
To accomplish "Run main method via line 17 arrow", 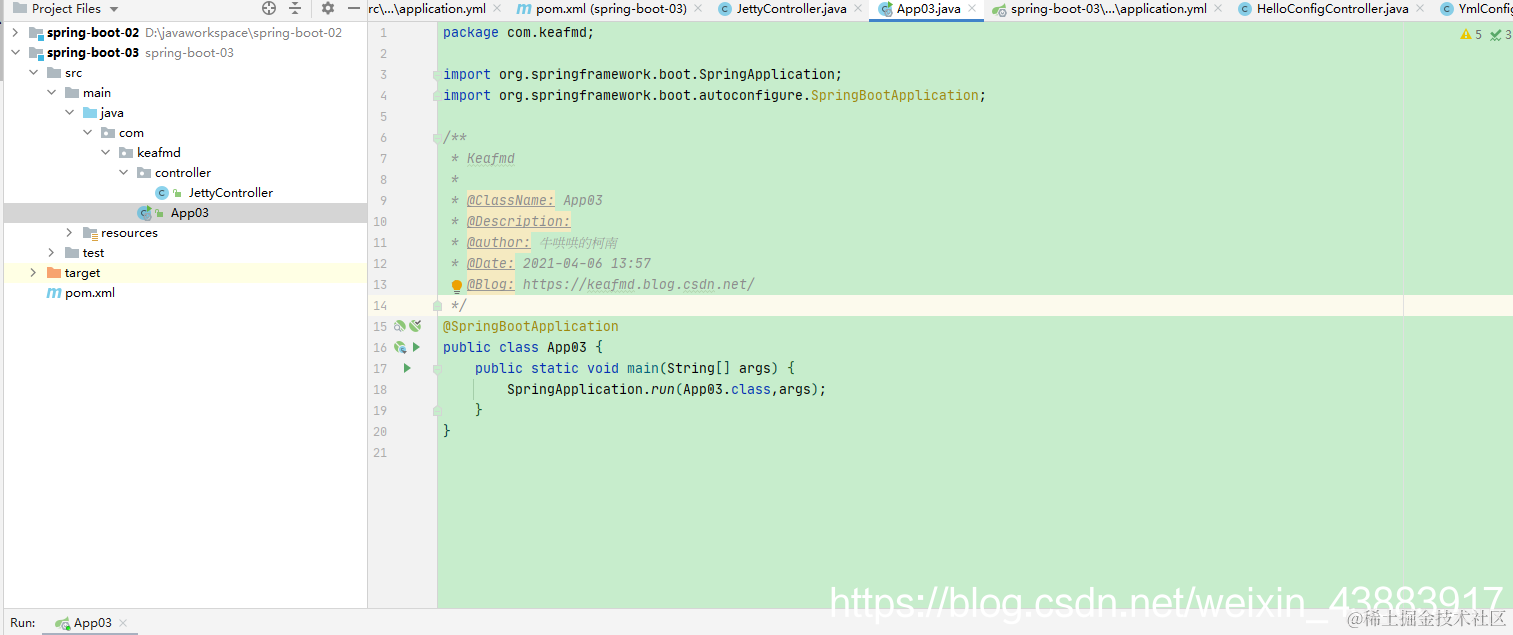I will coord(407,368).
